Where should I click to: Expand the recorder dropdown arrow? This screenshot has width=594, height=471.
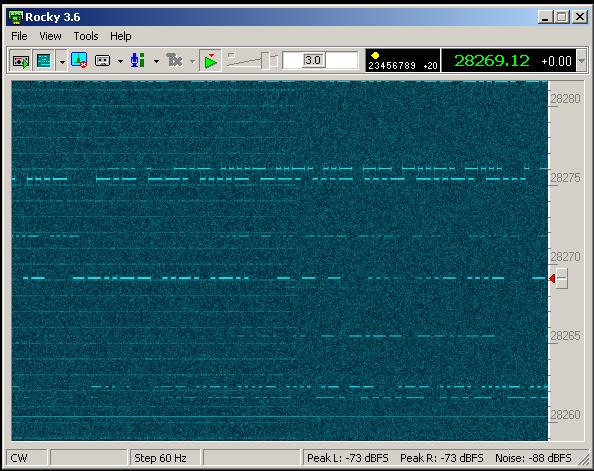pyautogui.click(x=120, y=61)
